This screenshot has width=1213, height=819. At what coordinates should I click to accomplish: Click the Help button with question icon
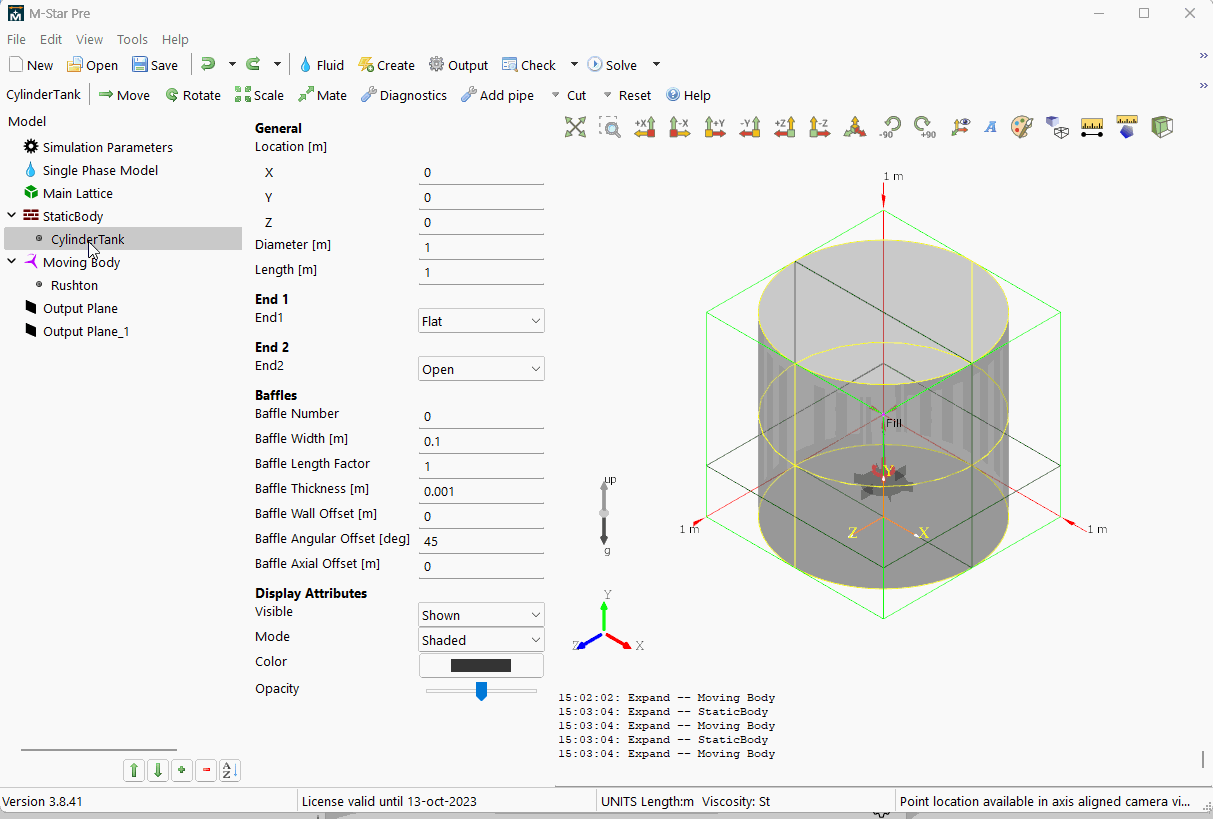tap(688, 95)
